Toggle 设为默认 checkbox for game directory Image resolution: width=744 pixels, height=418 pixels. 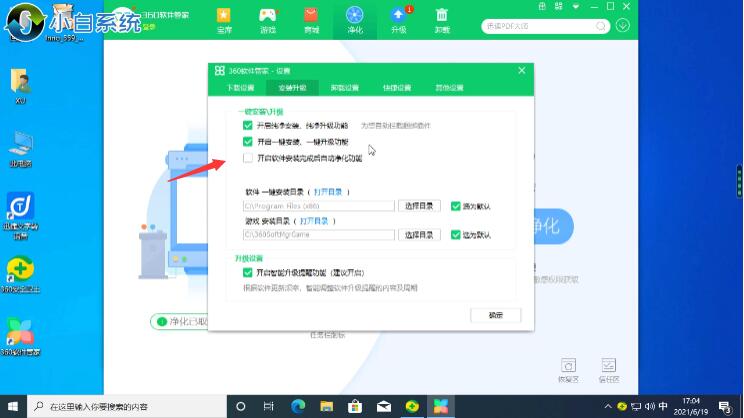coord(456,235)
